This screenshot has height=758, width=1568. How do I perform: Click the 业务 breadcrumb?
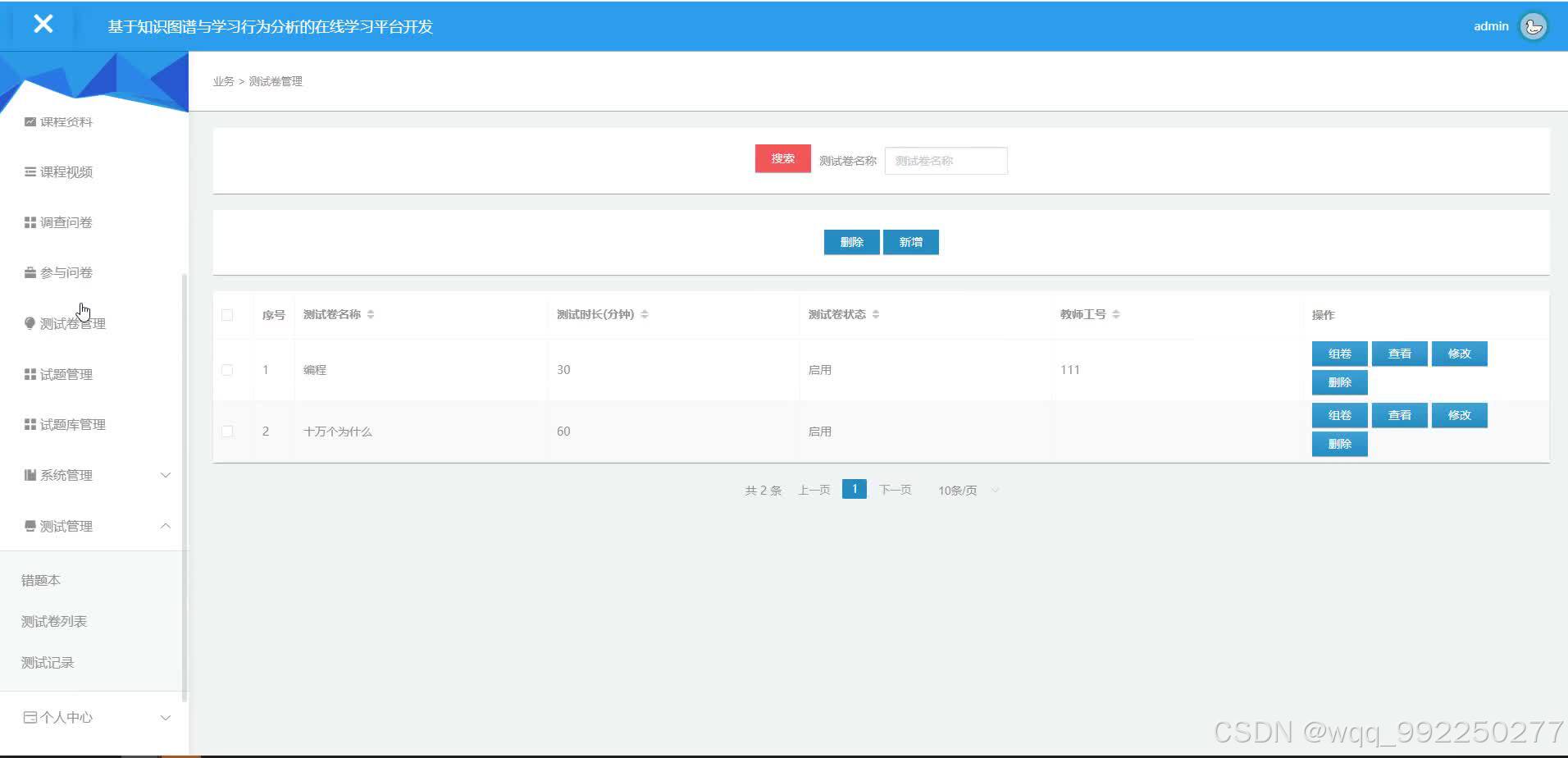pyautogui.click(x=223, y=81)
